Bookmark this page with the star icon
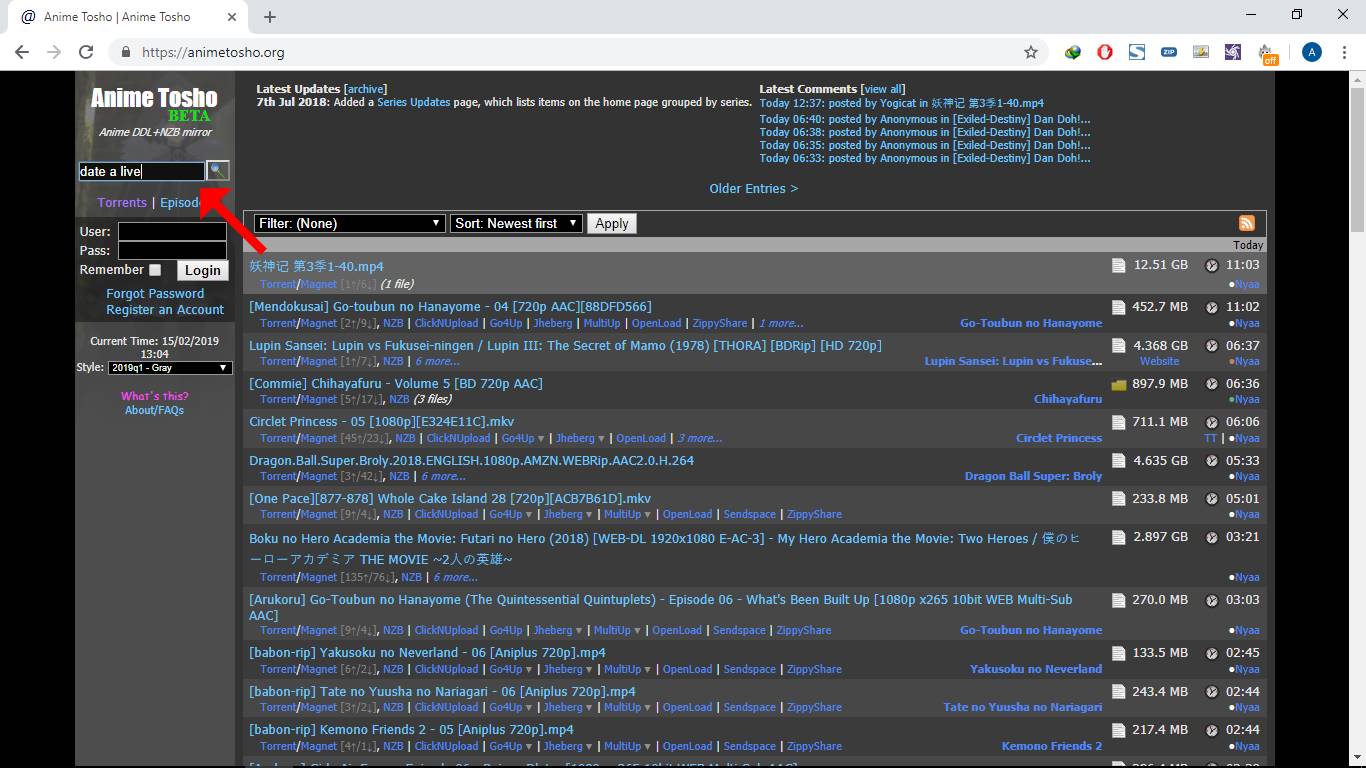 (1031, 52)
